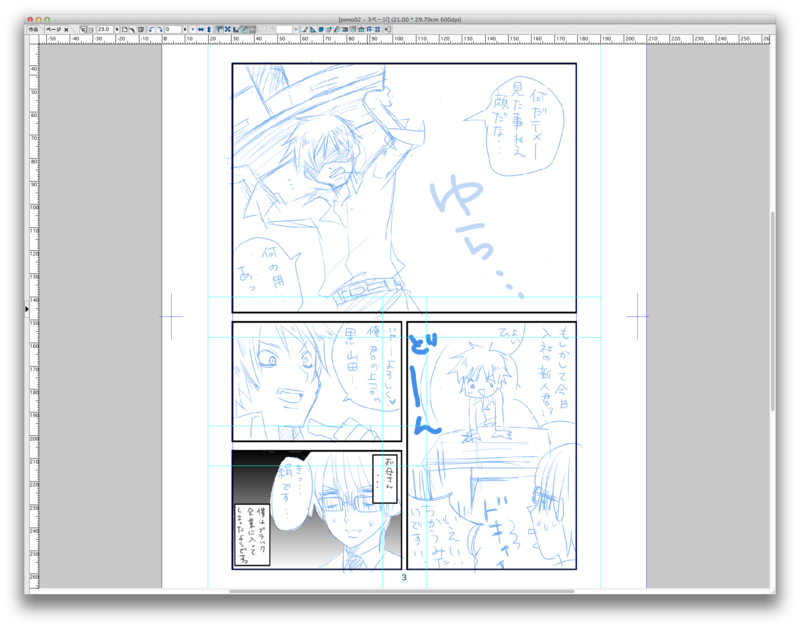Click the fit page to window icon
The width and height of the screenshot is (800, 628).
[124, 30]
